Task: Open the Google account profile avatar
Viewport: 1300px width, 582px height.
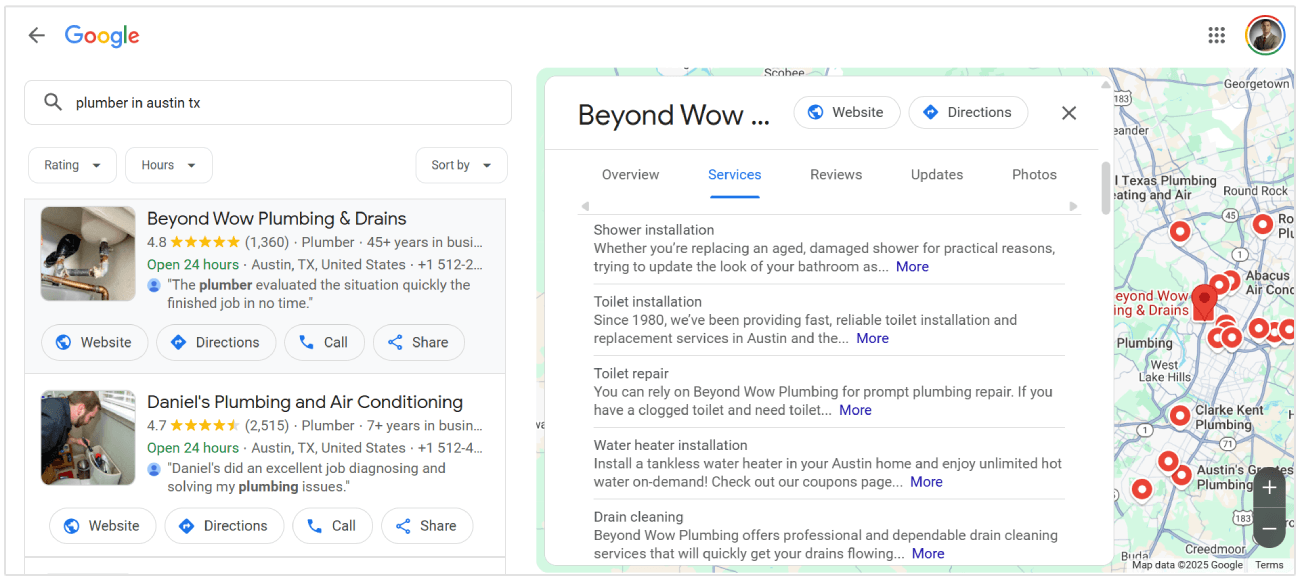Action: click(1265, 36)
